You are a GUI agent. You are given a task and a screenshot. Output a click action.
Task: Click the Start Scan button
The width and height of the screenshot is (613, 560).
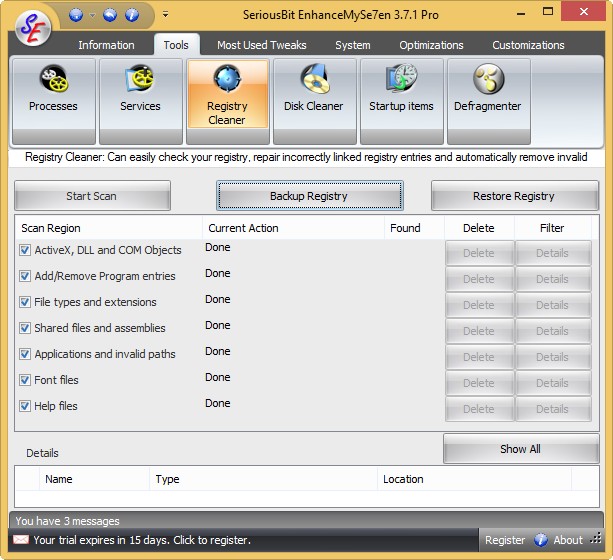92,196
